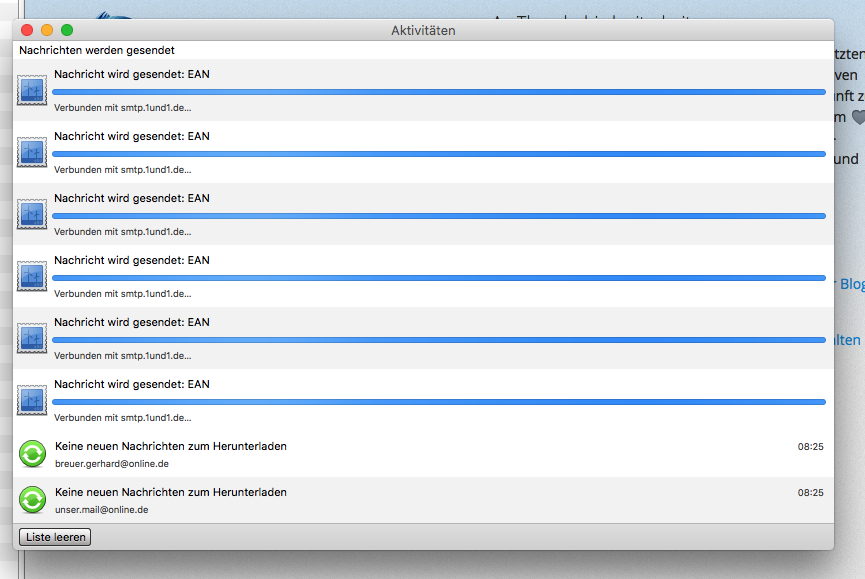Click 08:25 timestamp in unser.mail row
Screen dimensions: 865x579
(810, 493)
